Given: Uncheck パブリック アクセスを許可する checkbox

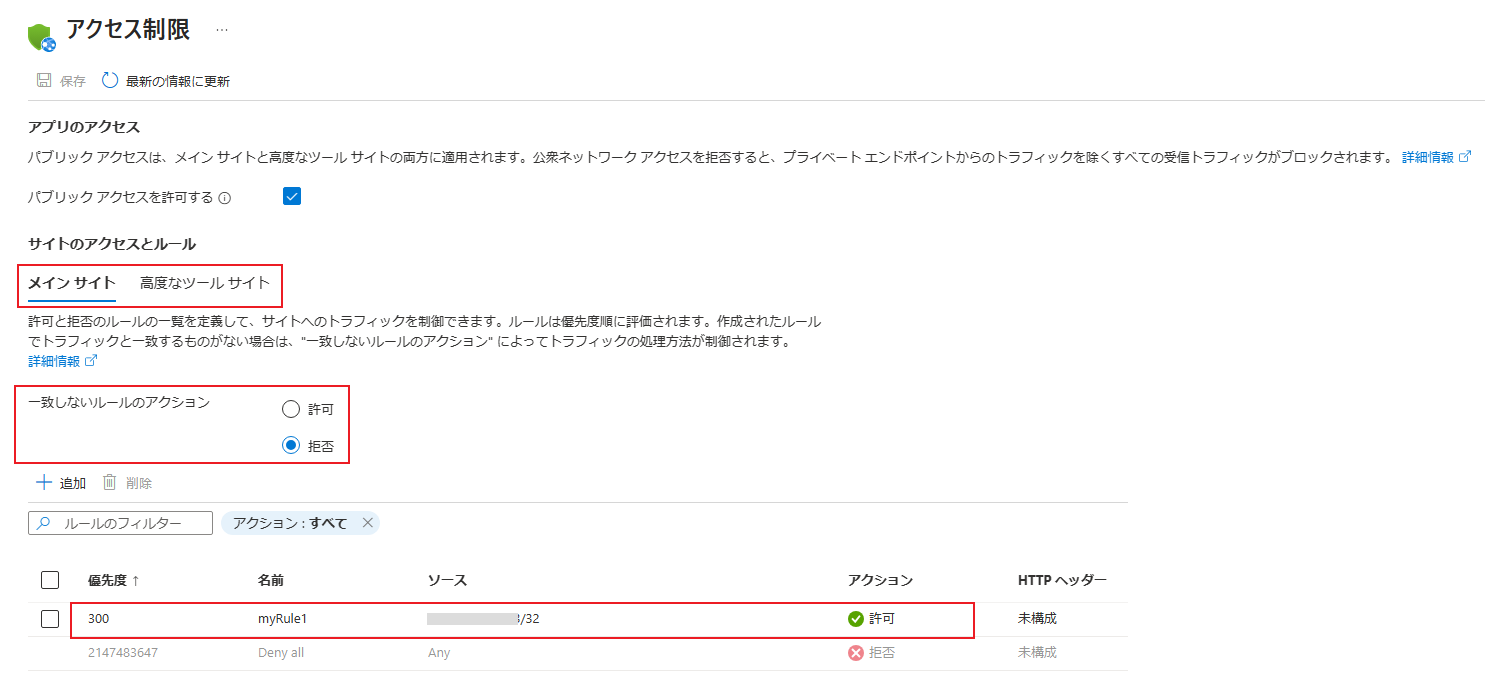Looking at the screenshot, I should (292, 196).
